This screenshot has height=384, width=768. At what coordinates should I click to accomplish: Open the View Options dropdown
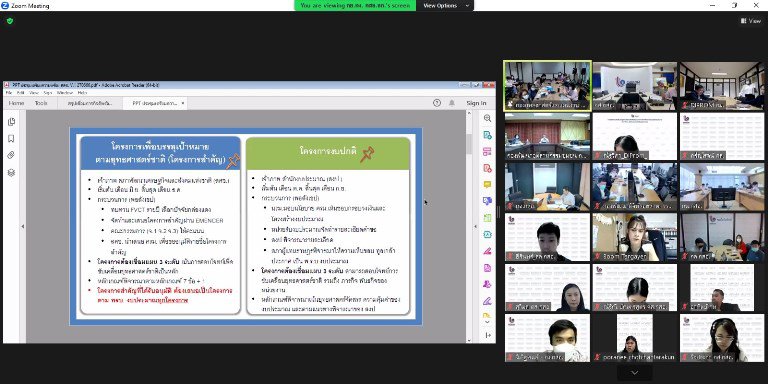(x=445, y=5)
